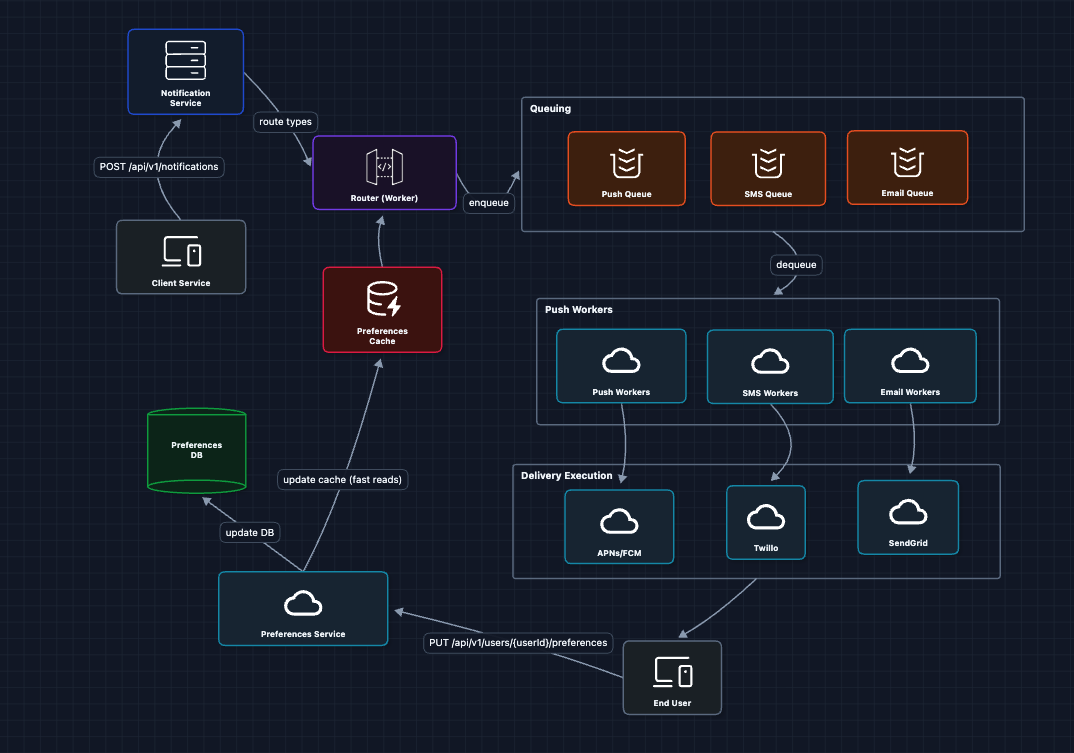The width and height of the screenshot is (1074, 753).
Task: Click the Email Workers cloud node
Action: [x=909, y=366]
